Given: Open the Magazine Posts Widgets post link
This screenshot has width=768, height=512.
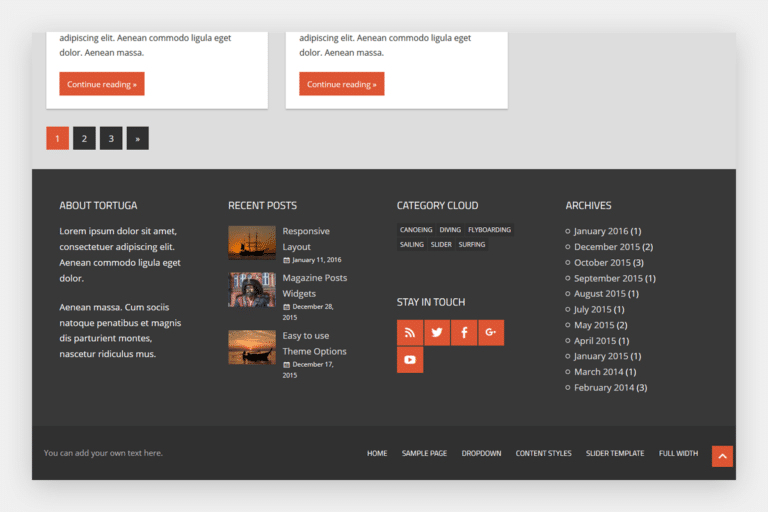Looking at the screenshot, I should (x=314, y=285).
